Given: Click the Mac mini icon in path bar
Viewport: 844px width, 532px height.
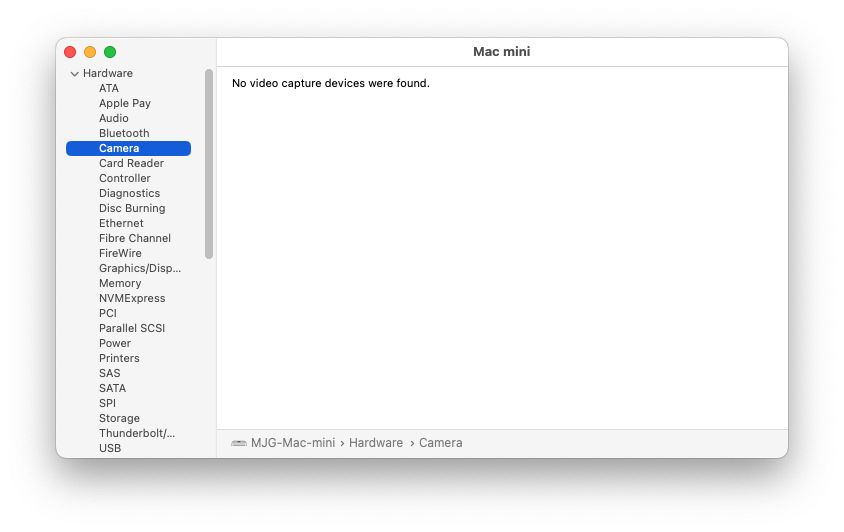Looking at the screenshot, I should (239, 443).
